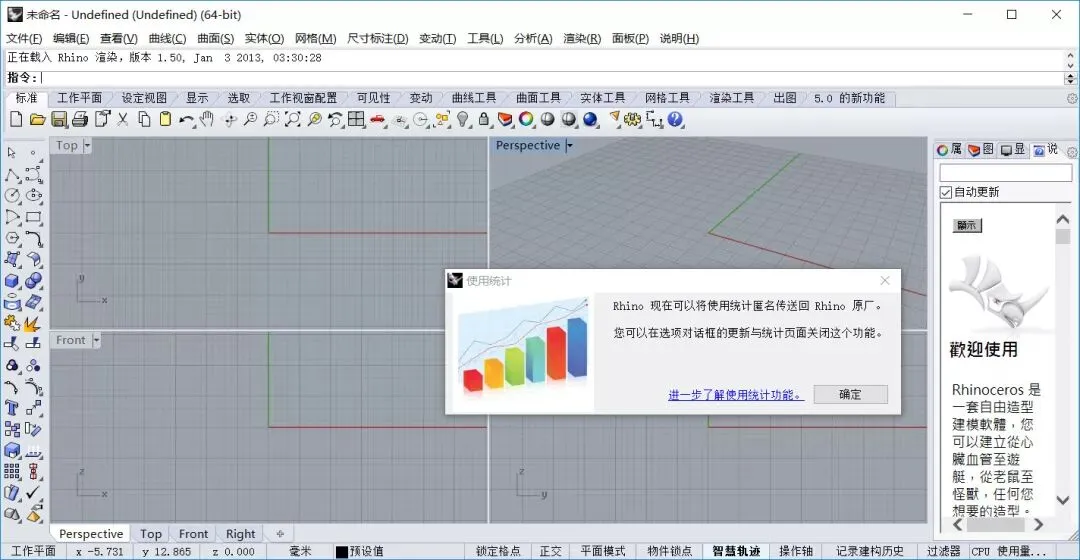1080x560 pixels.
Task: Click the Print icon in toolbar
Action: [x=80, y=119]
